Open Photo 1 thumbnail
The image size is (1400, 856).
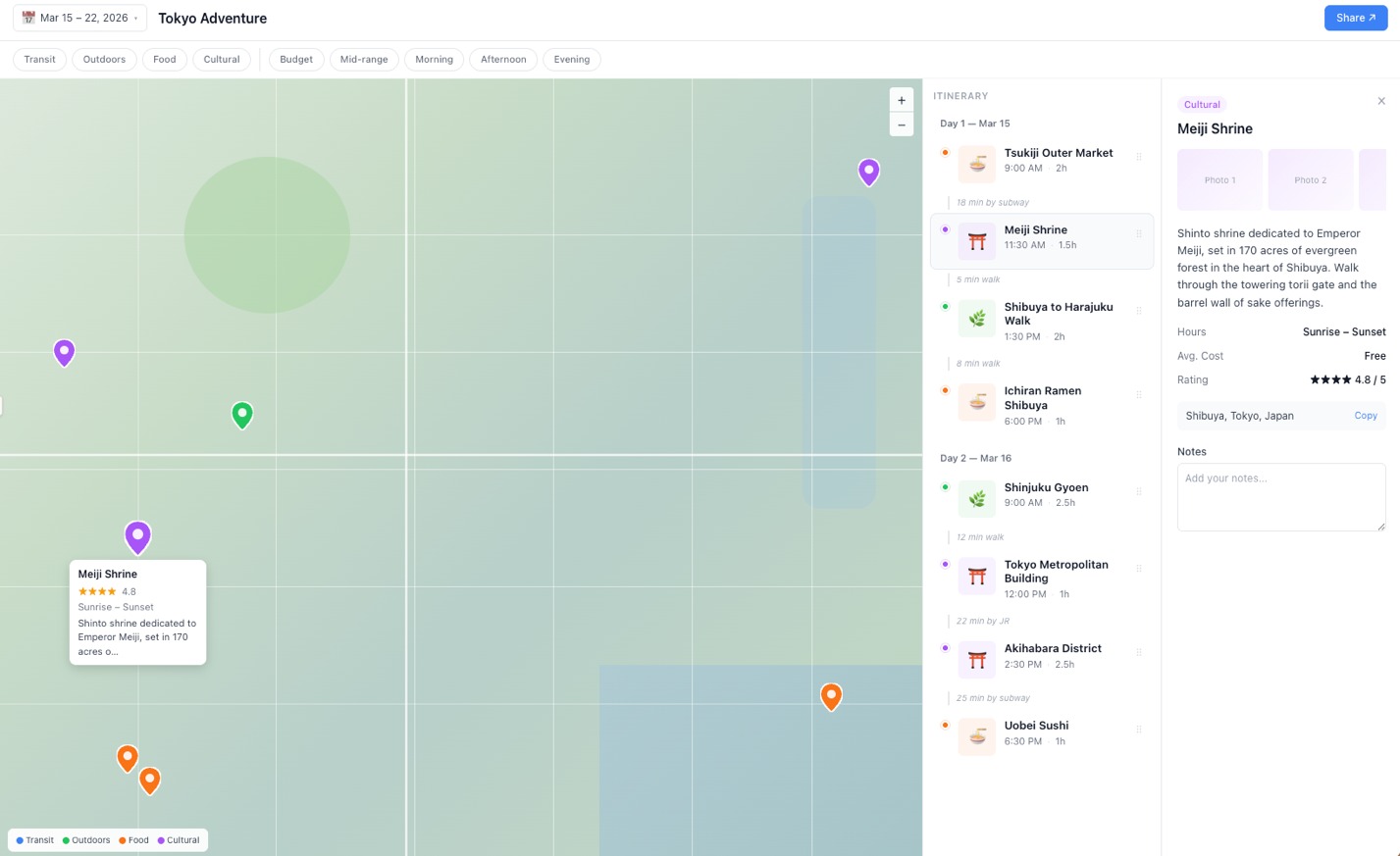[x=1219, y=179]
